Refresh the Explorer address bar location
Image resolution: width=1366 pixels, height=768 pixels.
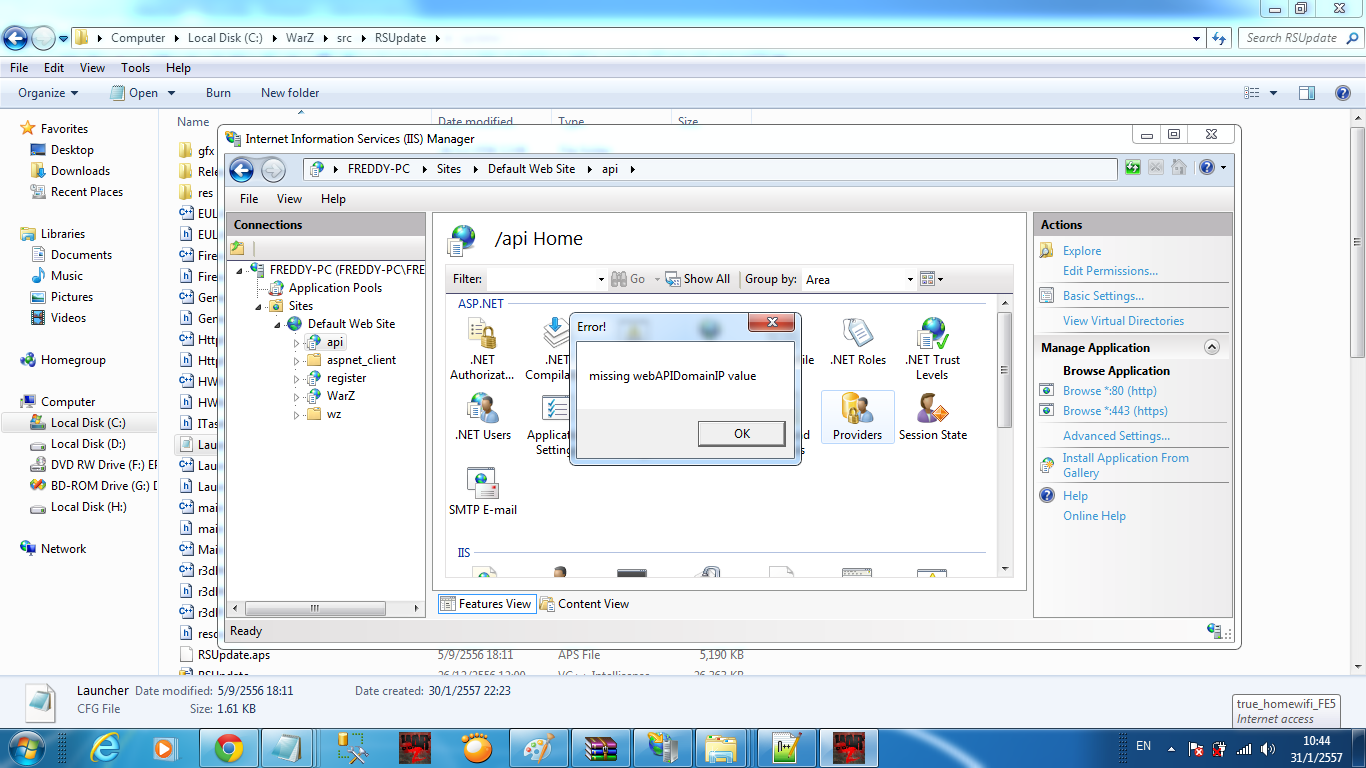pos(1219,38)
